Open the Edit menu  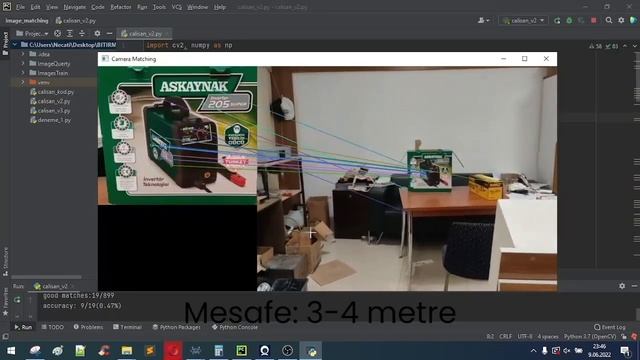[35, 7]
